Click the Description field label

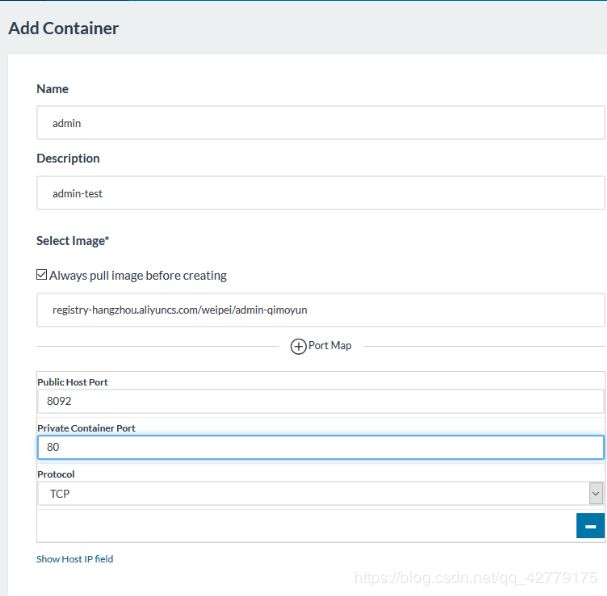[68, 158]
